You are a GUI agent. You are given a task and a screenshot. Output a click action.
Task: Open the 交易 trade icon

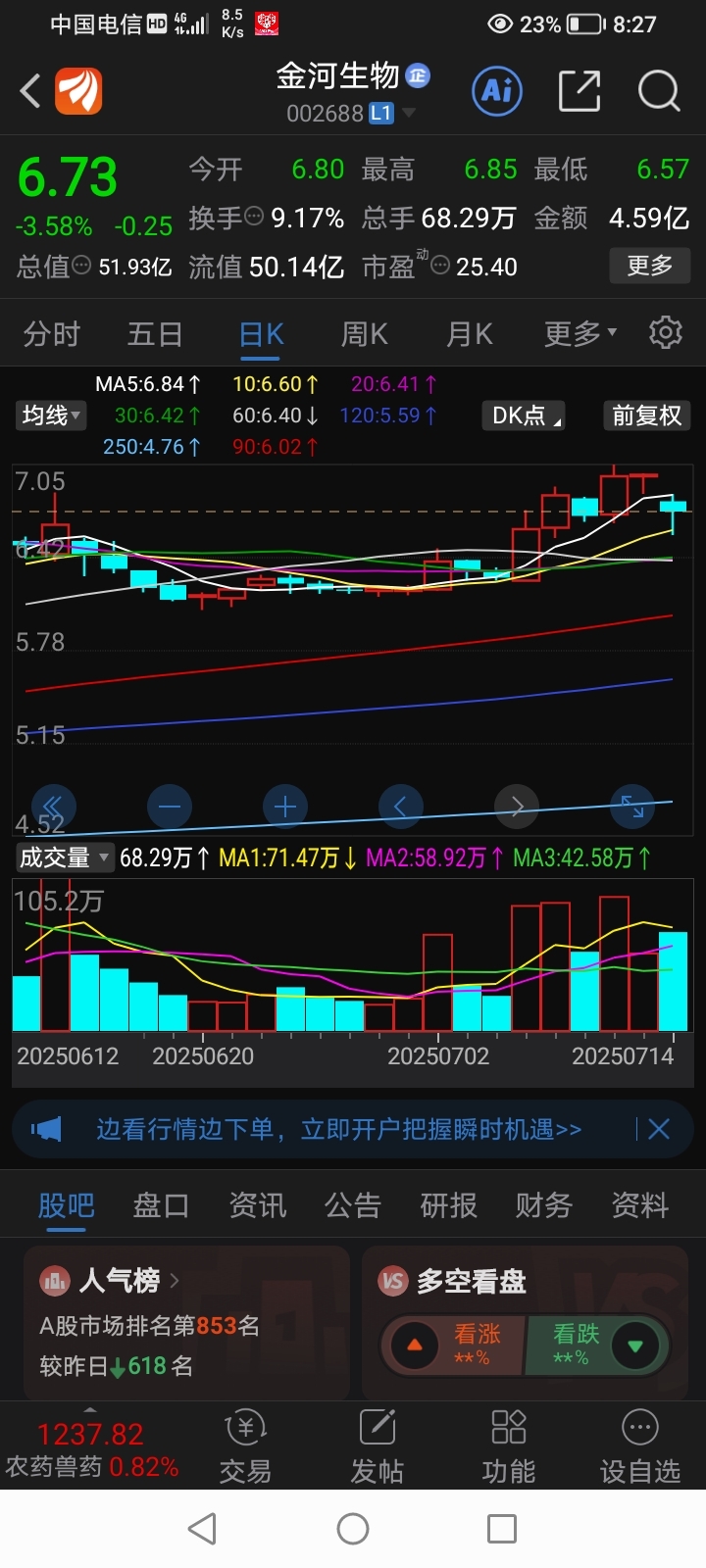click(x=245, y=1447)
